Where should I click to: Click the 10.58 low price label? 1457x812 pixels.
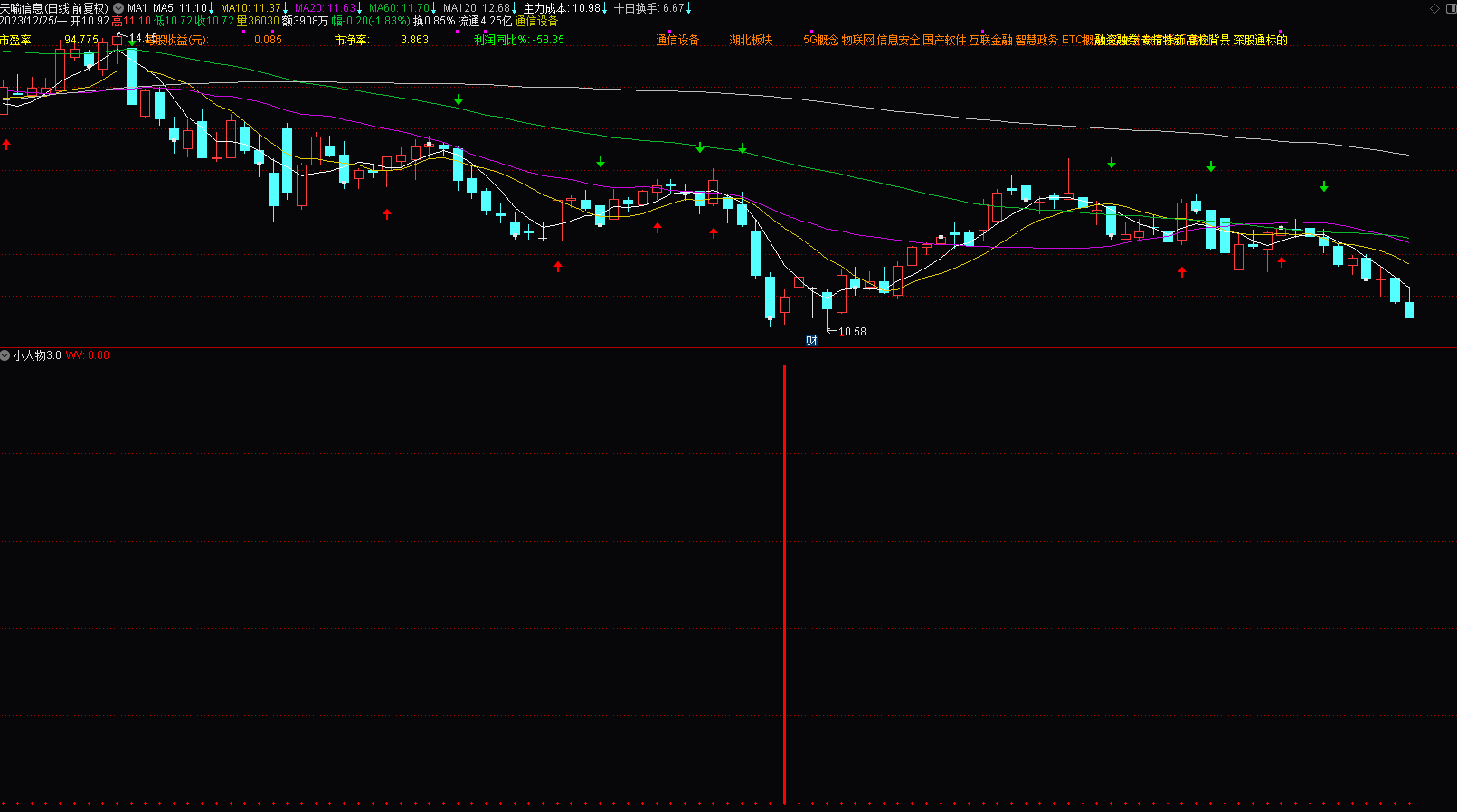point(852,332)
